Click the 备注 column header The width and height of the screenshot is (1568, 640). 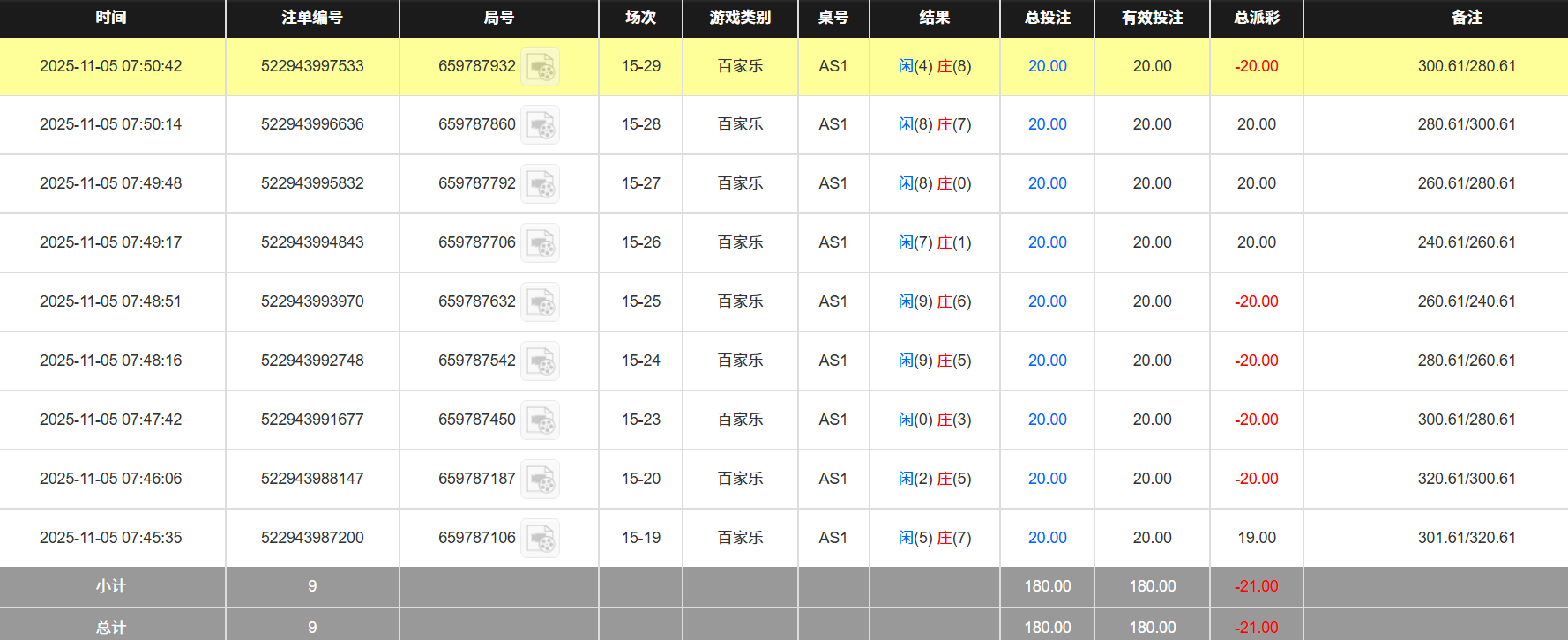1467,18
